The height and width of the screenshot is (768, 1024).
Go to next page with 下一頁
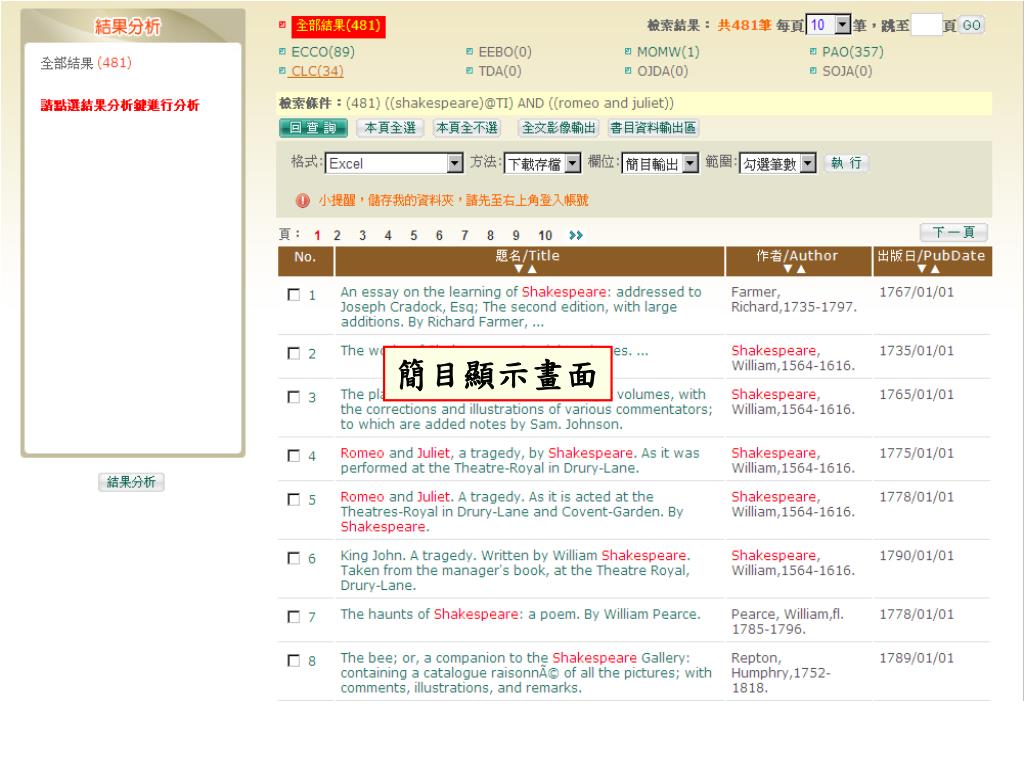[953, 232]
